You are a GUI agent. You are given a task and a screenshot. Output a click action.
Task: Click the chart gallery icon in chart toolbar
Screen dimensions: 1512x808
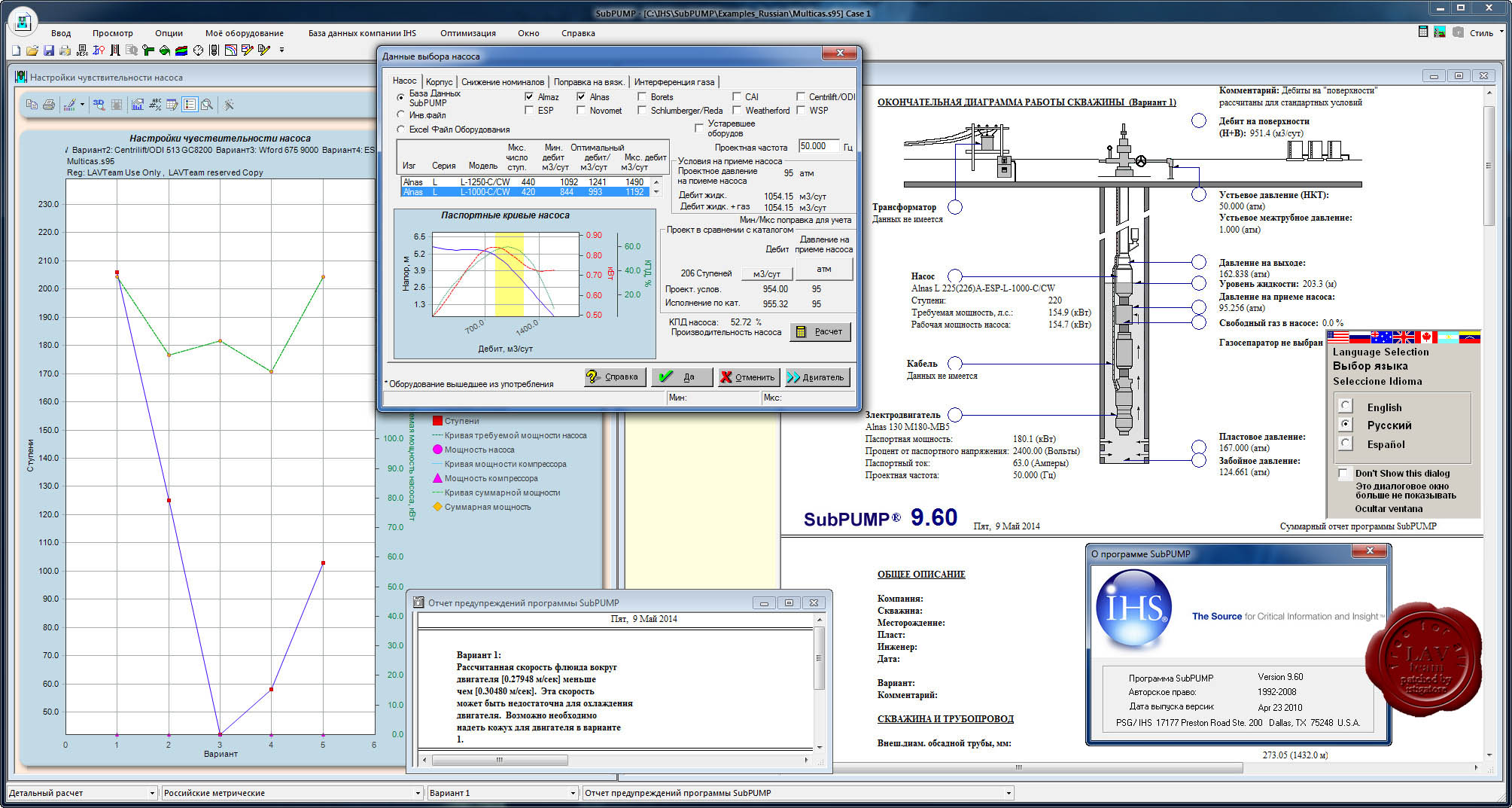click(138, 105)
